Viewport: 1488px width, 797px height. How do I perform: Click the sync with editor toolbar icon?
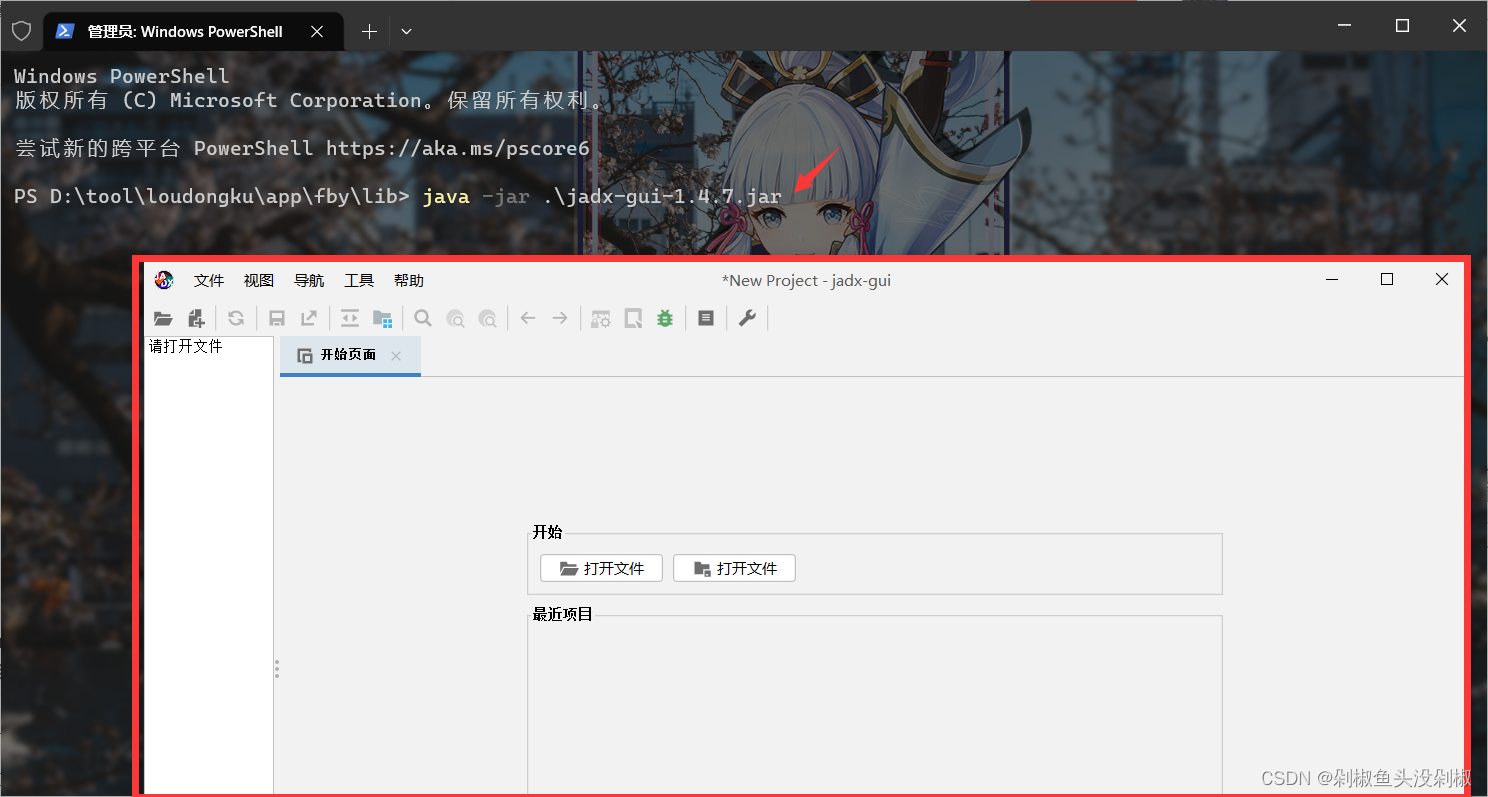pos(349,319)
